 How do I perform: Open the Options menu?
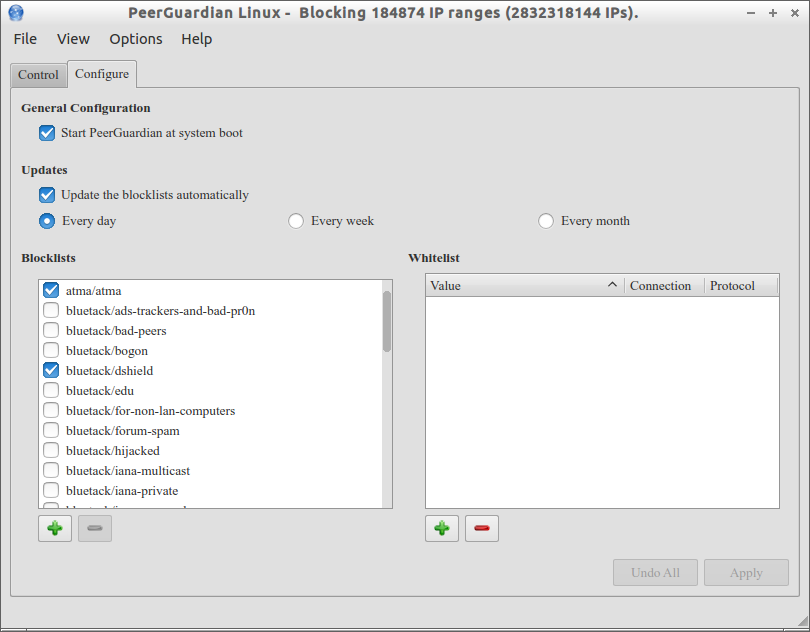click(x=136, y=39)
